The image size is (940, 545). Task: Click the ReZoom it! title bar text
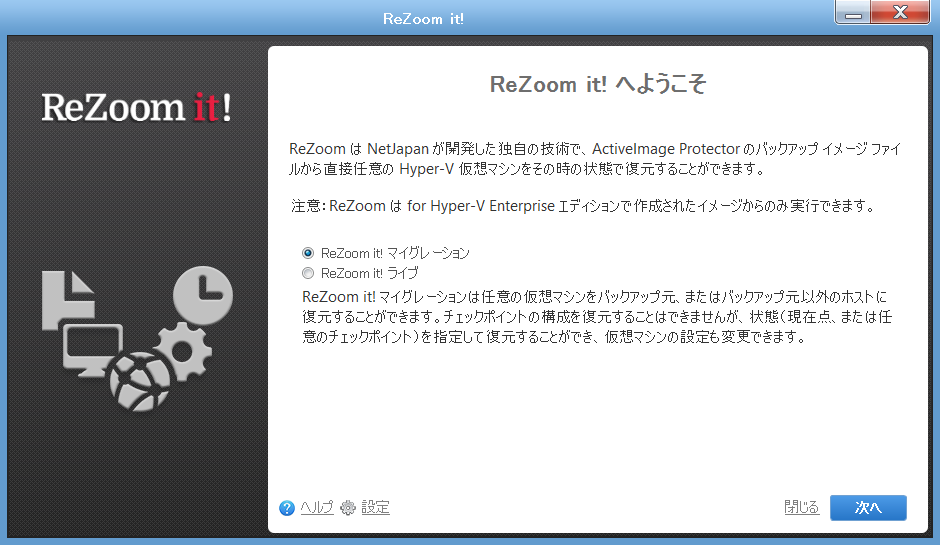pos(423,19)
